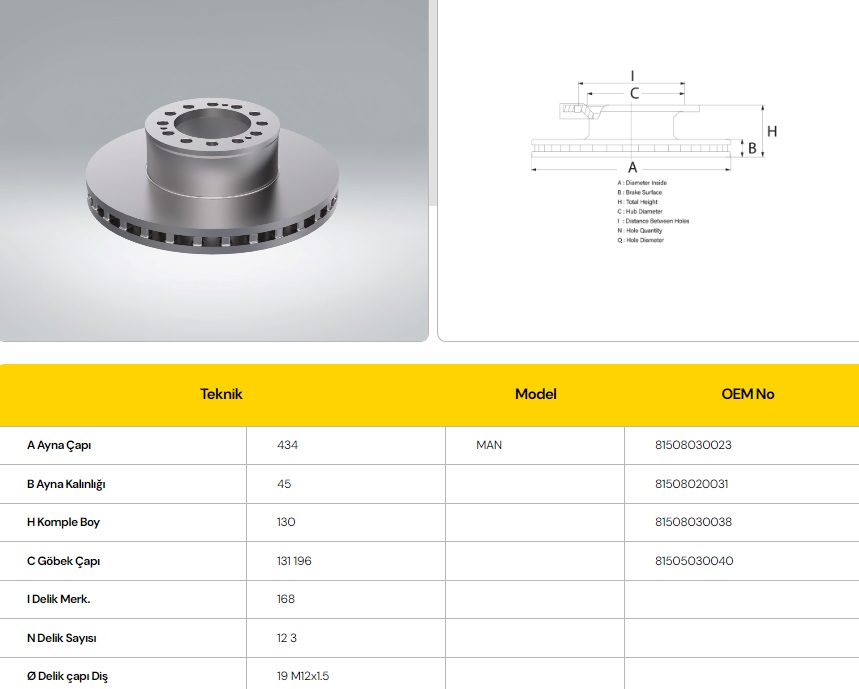Click the OEM No column header
The image size is (859, 689).
coord(747,394)
